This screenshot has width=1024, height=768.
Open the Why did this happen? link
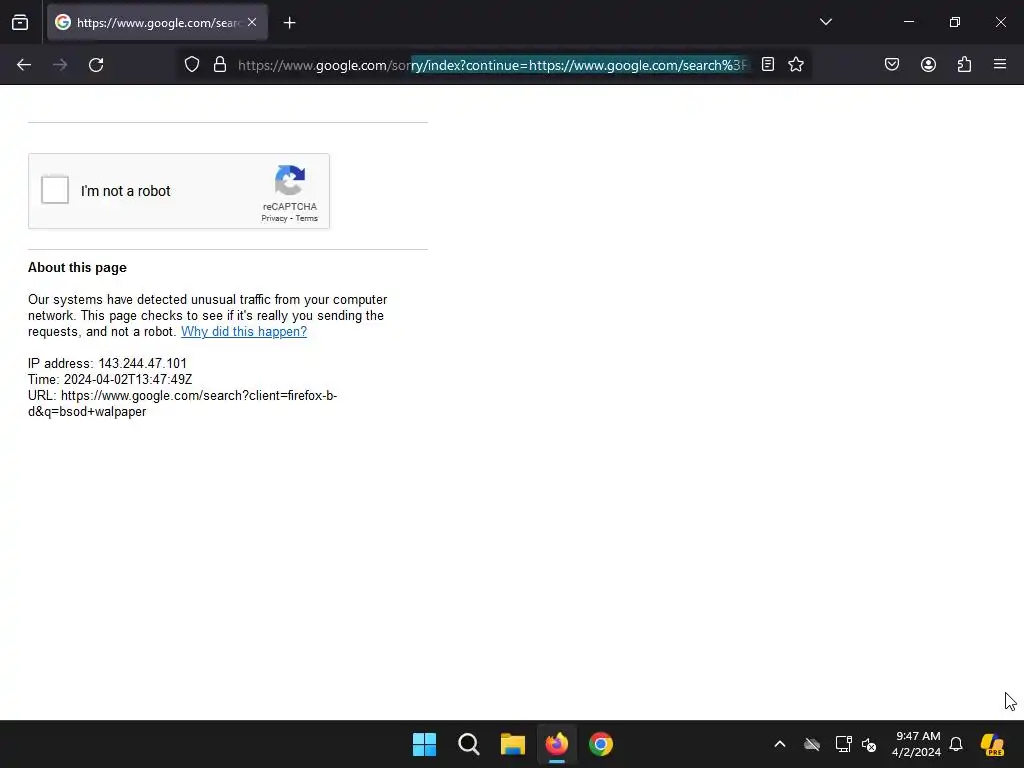(x=244, y=331)
